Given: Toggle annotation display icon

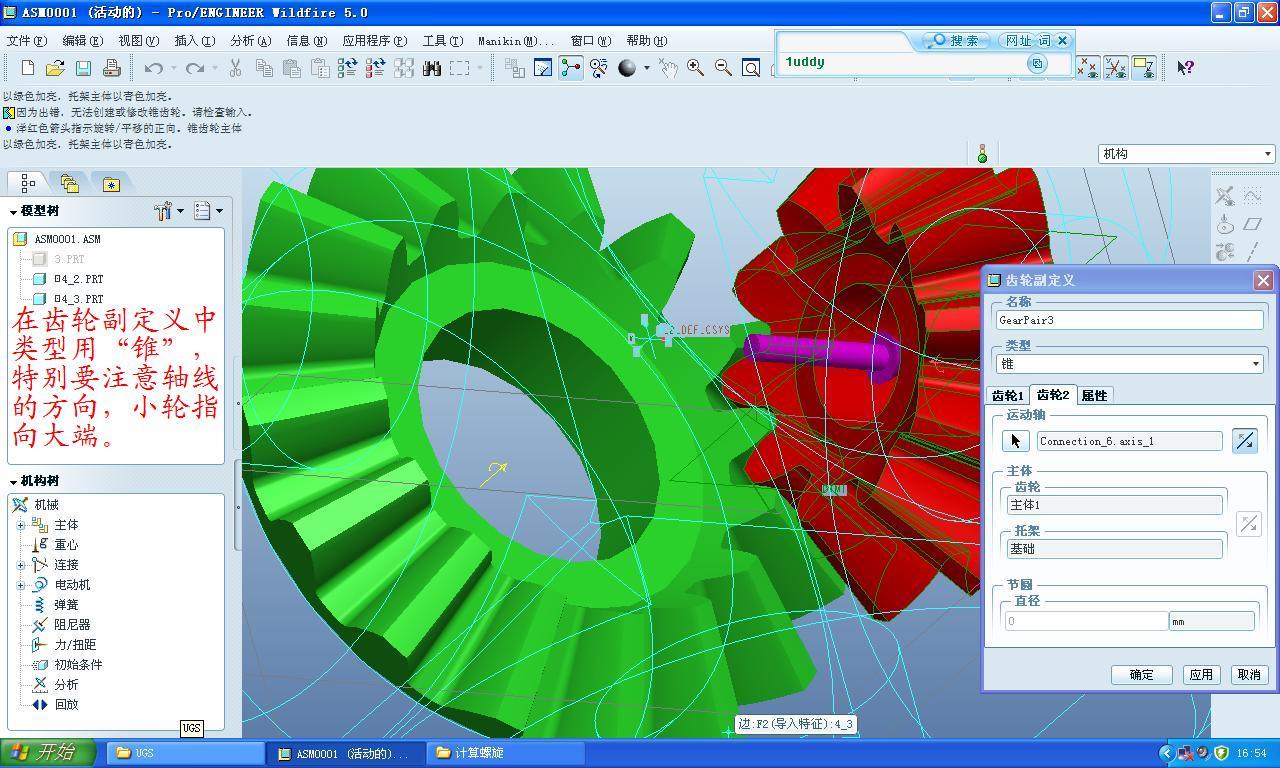Looking at the screenshot, I should coord(1143,68).
